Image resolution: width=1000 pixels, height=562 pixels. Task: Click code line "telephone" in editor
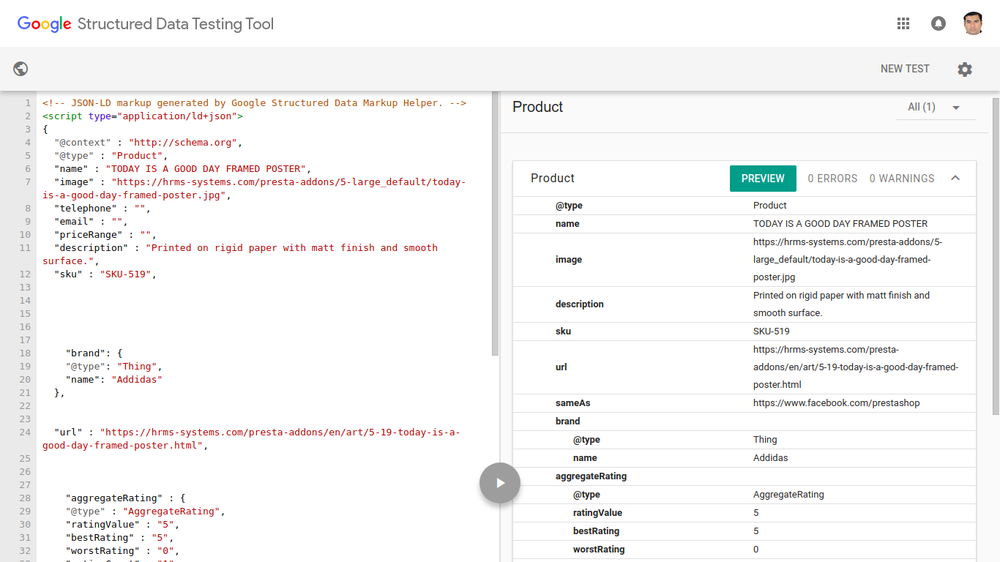[x=102, y=209]
